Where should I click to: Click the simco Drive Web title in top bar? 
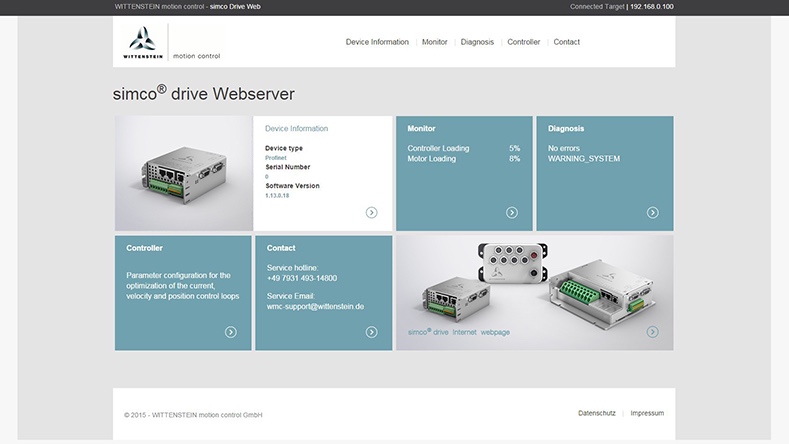tap(235, 7)
